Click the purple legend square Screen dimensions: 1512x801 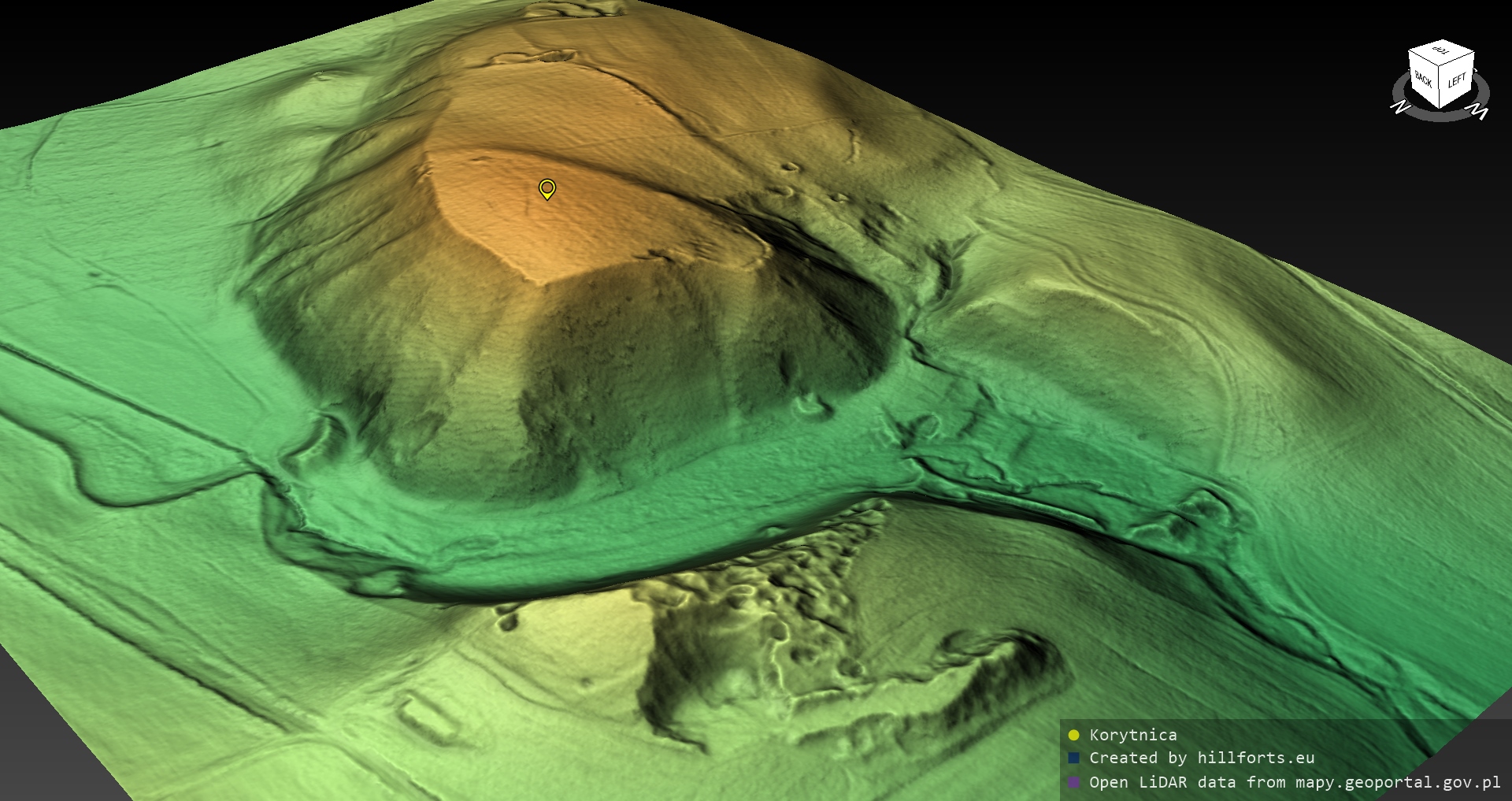click(x=1073, y=783)
